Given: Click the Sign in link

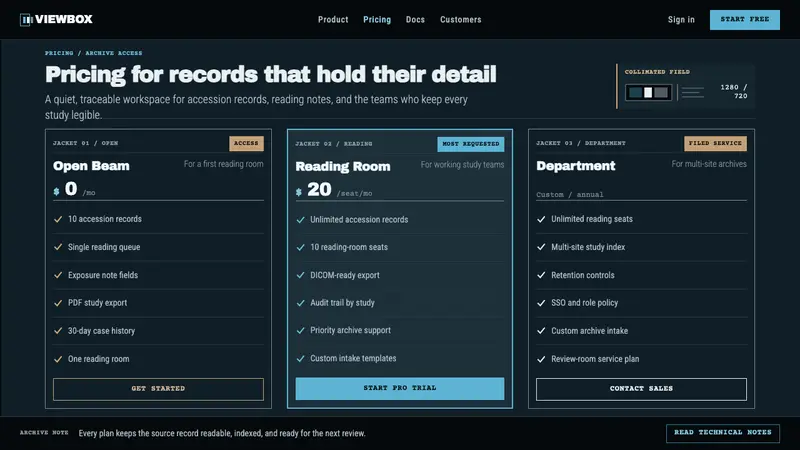Looking at the screenshot, I should pos(681,19).
